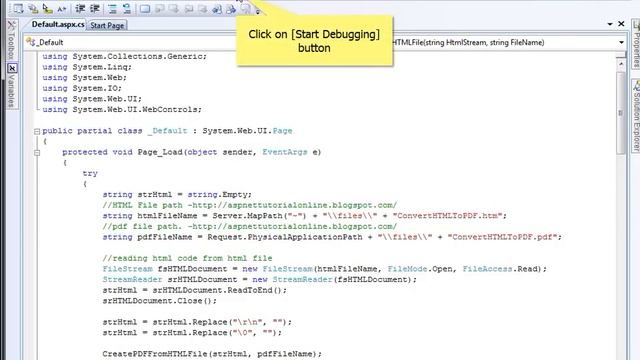Click 'ConvertHTMLToPDF.htm' string literal
The image size is (640, 360).
coord(447,216)
